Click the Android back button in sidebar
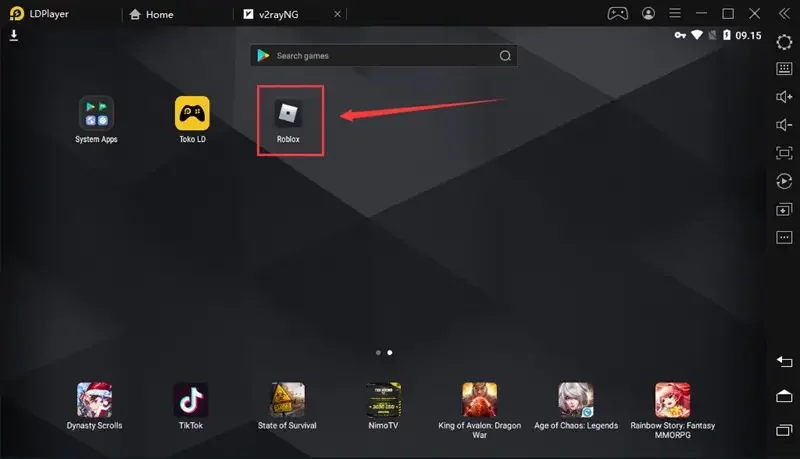Viewport: 800px width, 459px height. (x=784, y=362)
